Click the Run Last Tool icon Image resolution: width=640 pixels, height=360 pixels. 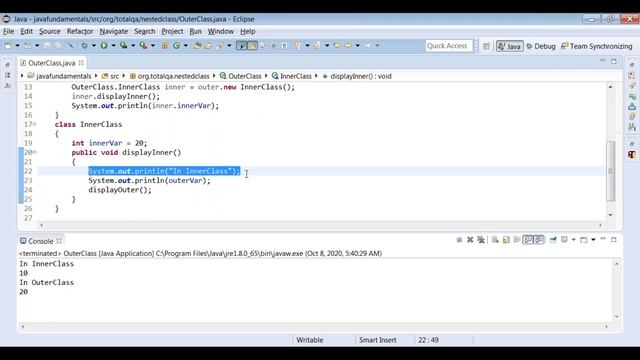[x=143, y=46]
